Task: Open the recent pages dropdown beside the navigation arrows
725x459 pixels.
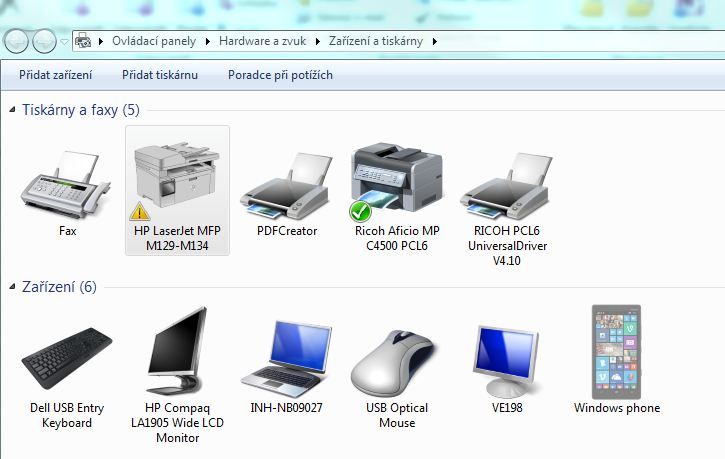Action: pos(64,42)
